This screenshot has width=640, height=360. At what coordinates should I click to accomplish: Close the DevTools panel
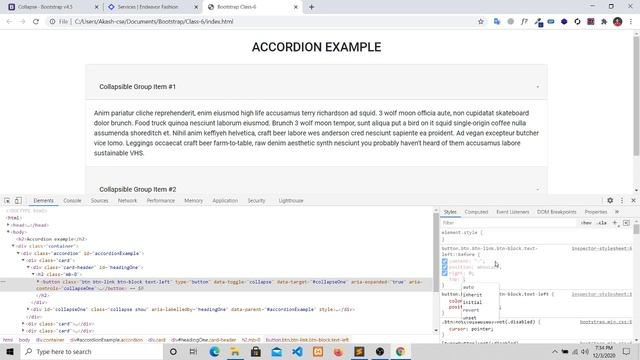click(x=633, y=200)
